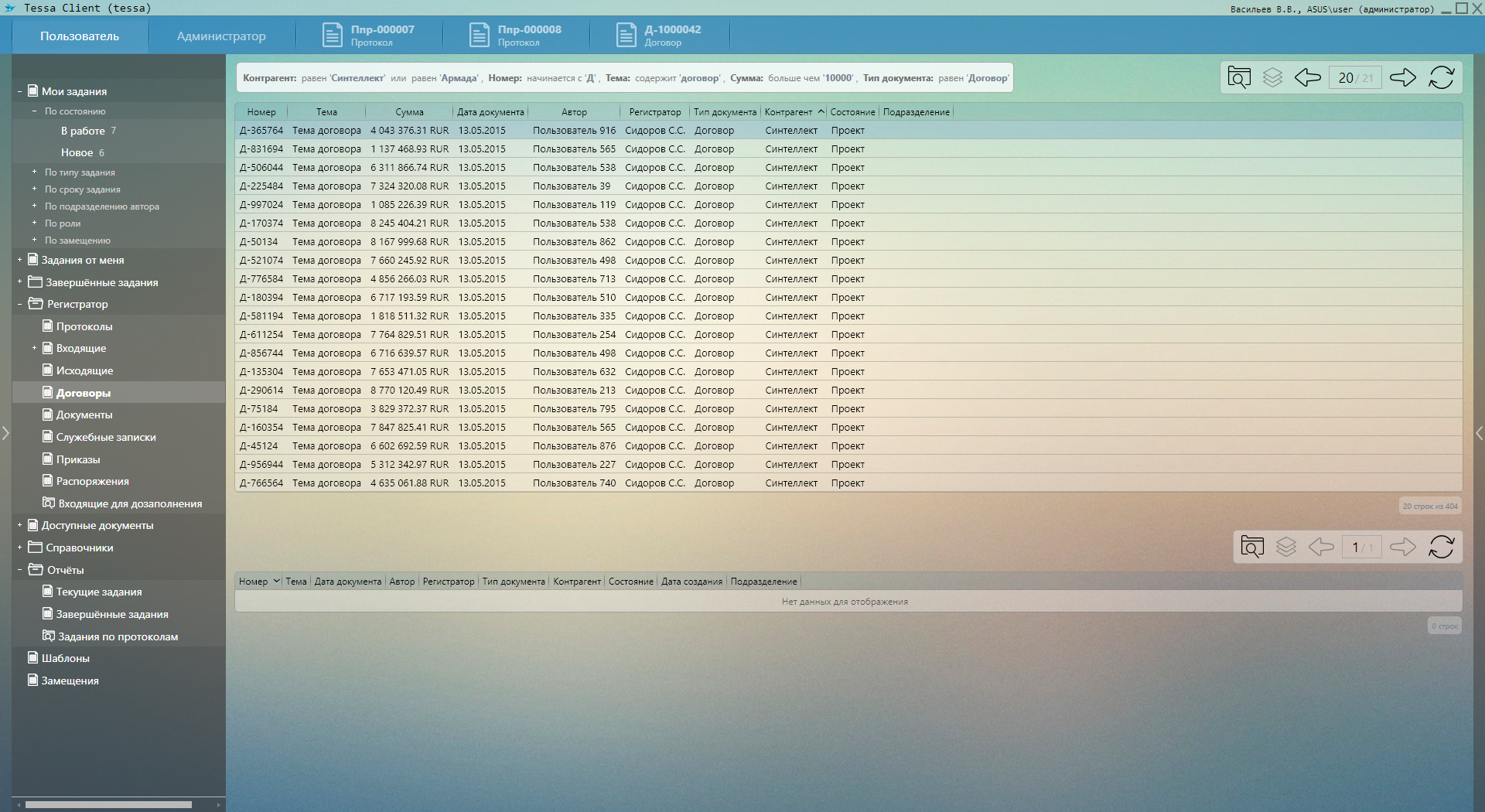Open Служебные записки in navigation tree

106,437
